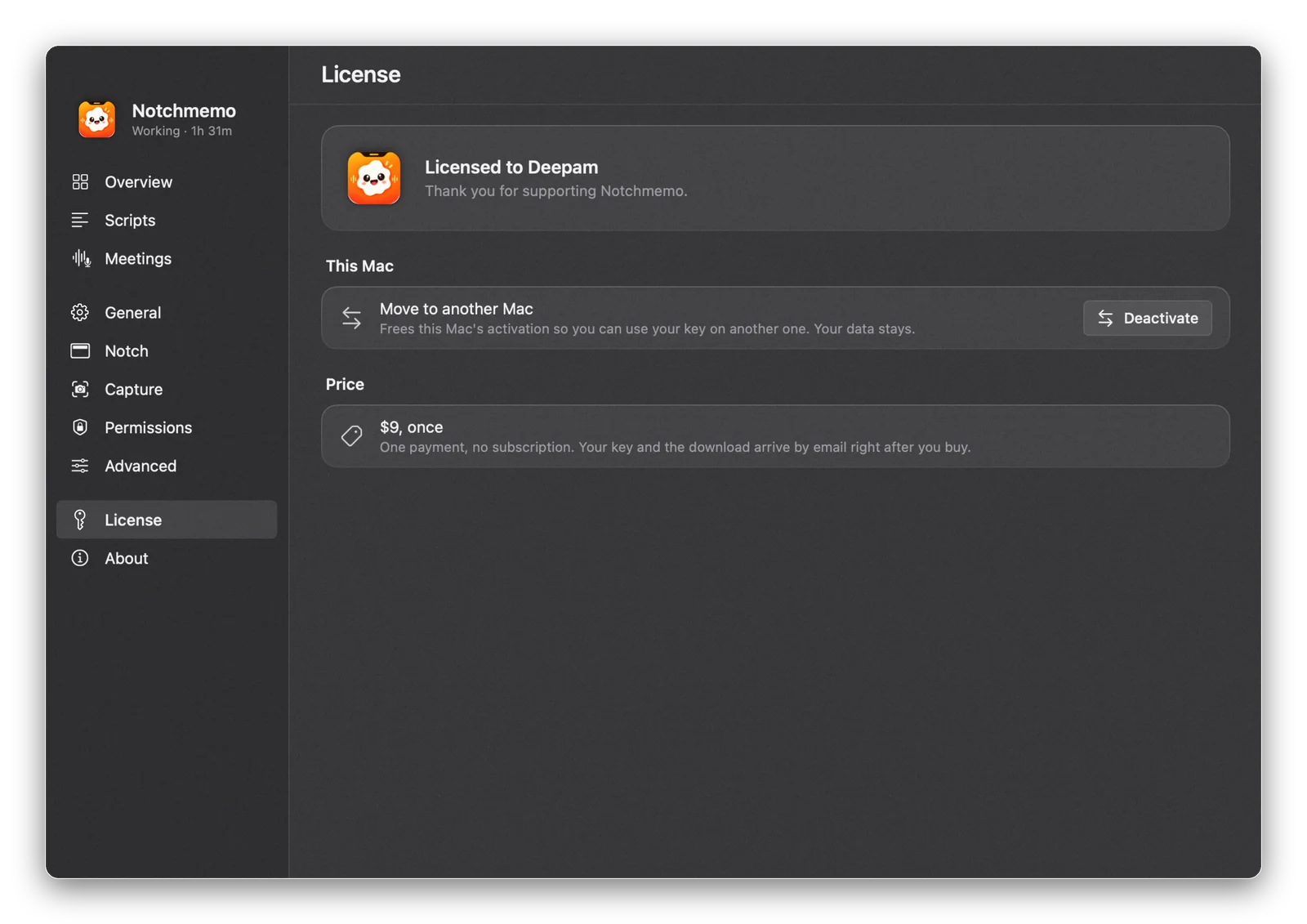Click the Notchmemo app name in sidebar
The width and height of the screenshot is (1307, 924).
click(x=184, y=110)
